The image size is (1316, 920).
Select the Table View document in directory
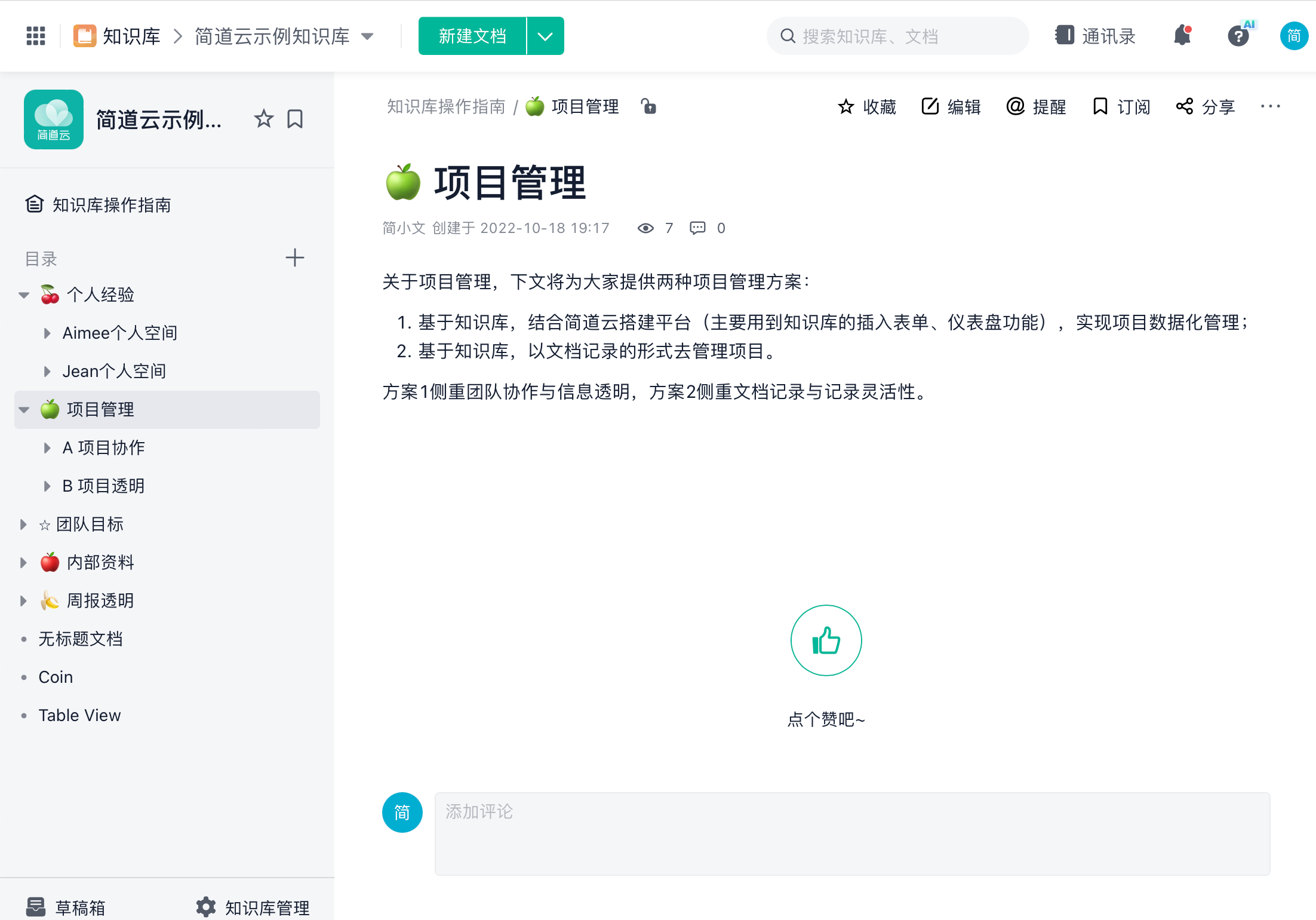tap(79, 715)
